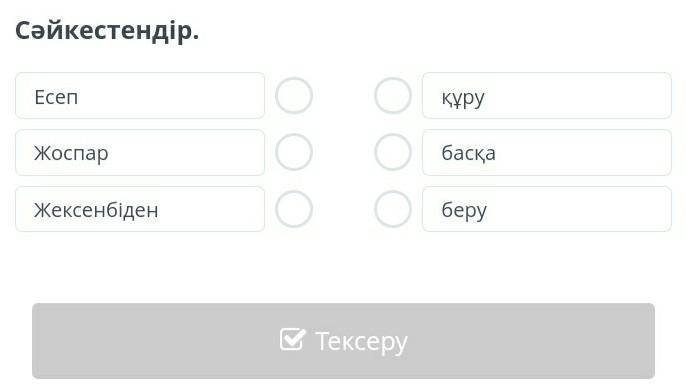Select the connector circle beside Есеп

coord(294,95)
